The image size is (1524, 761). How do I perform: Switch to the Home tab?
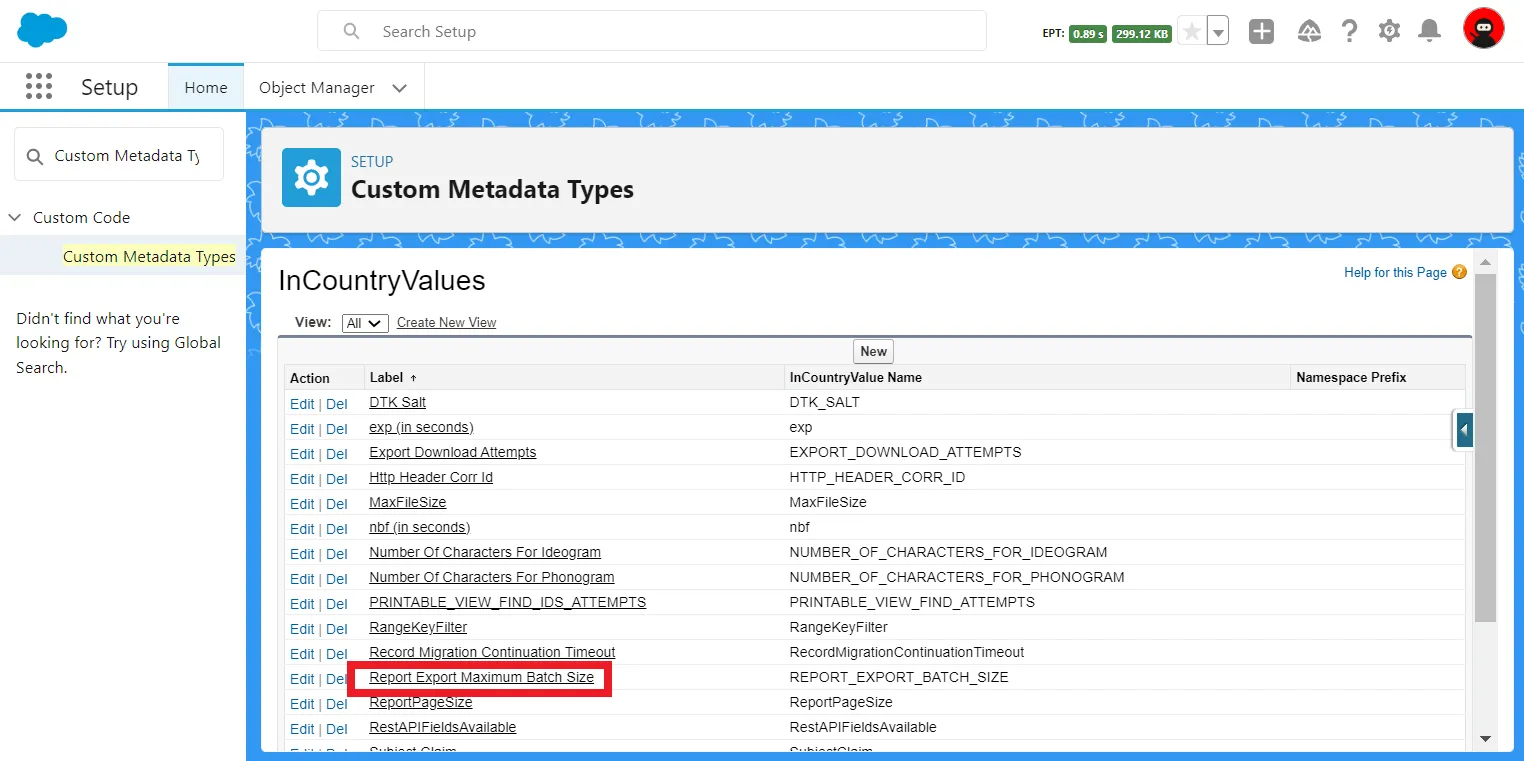(x=206, y=88)
